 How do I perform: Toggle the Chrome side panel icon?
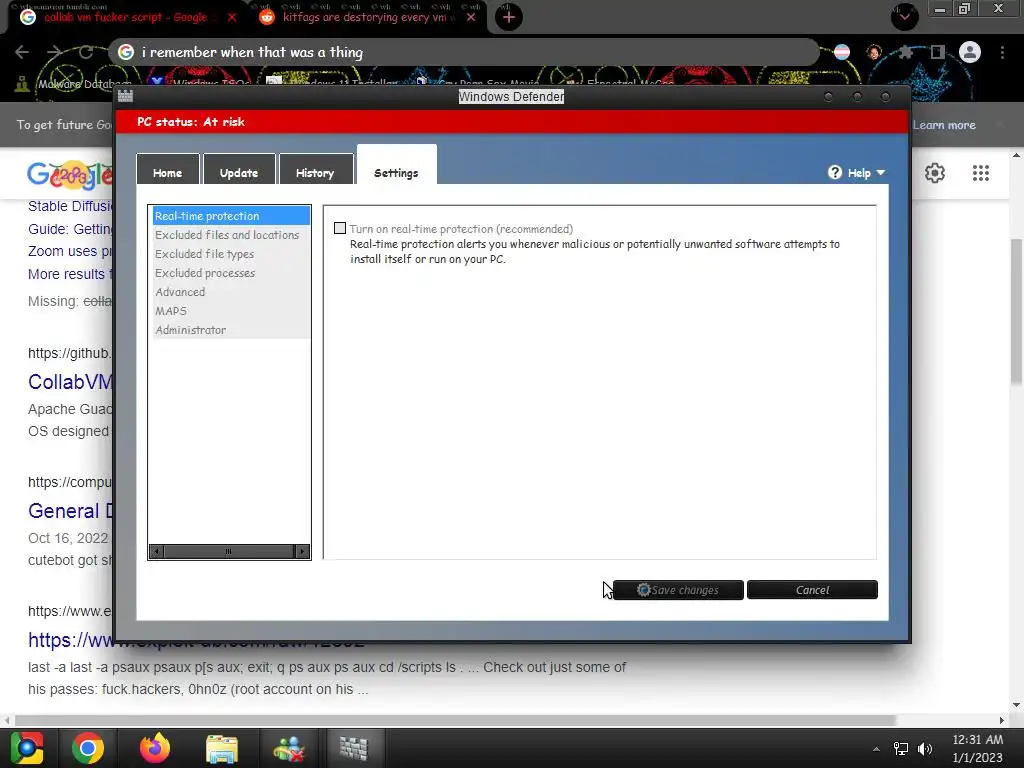point(938,52)
